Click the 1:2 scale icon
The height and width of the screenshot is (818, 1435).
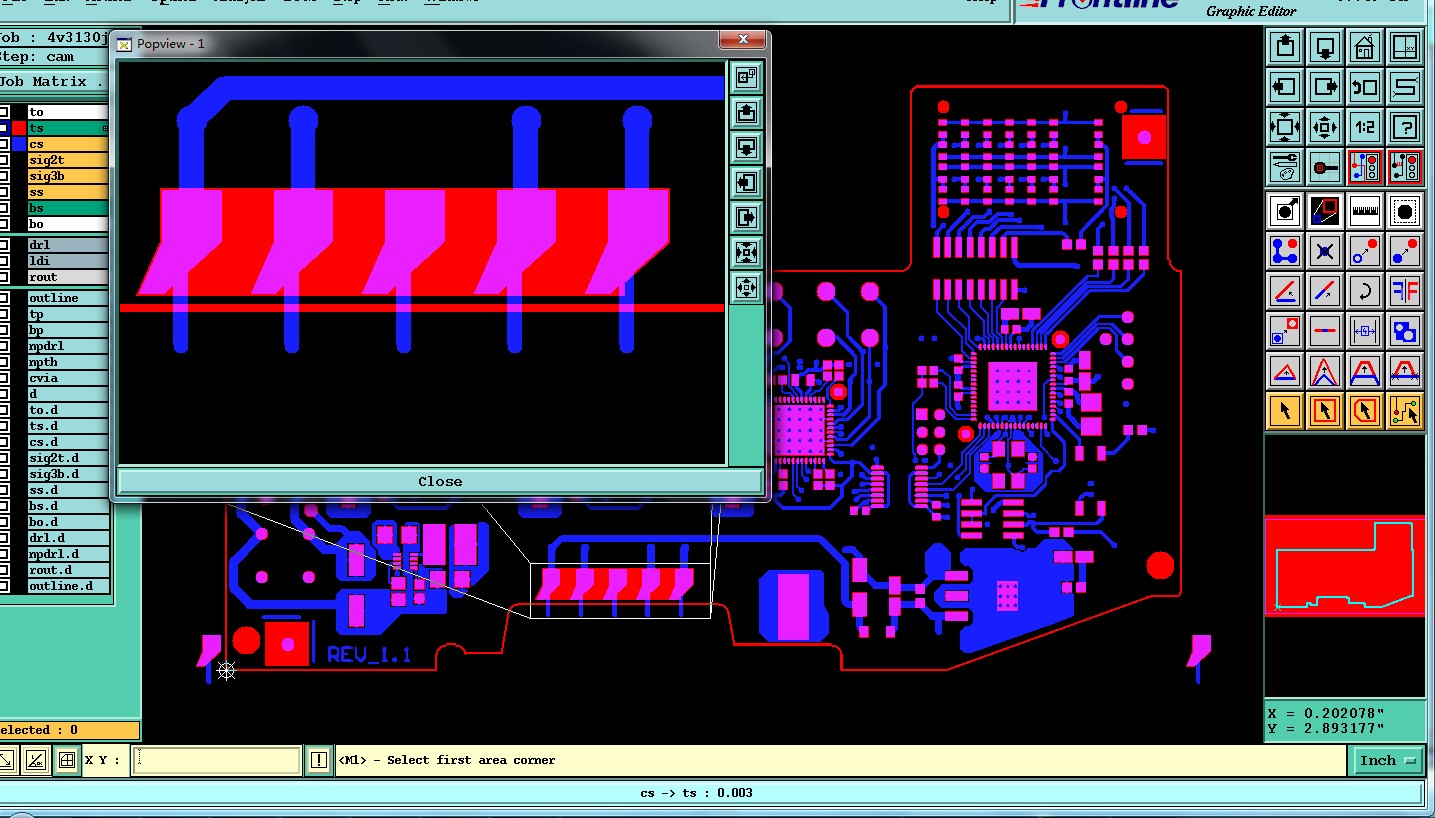pyautogui.click(x=1365, y=126)
